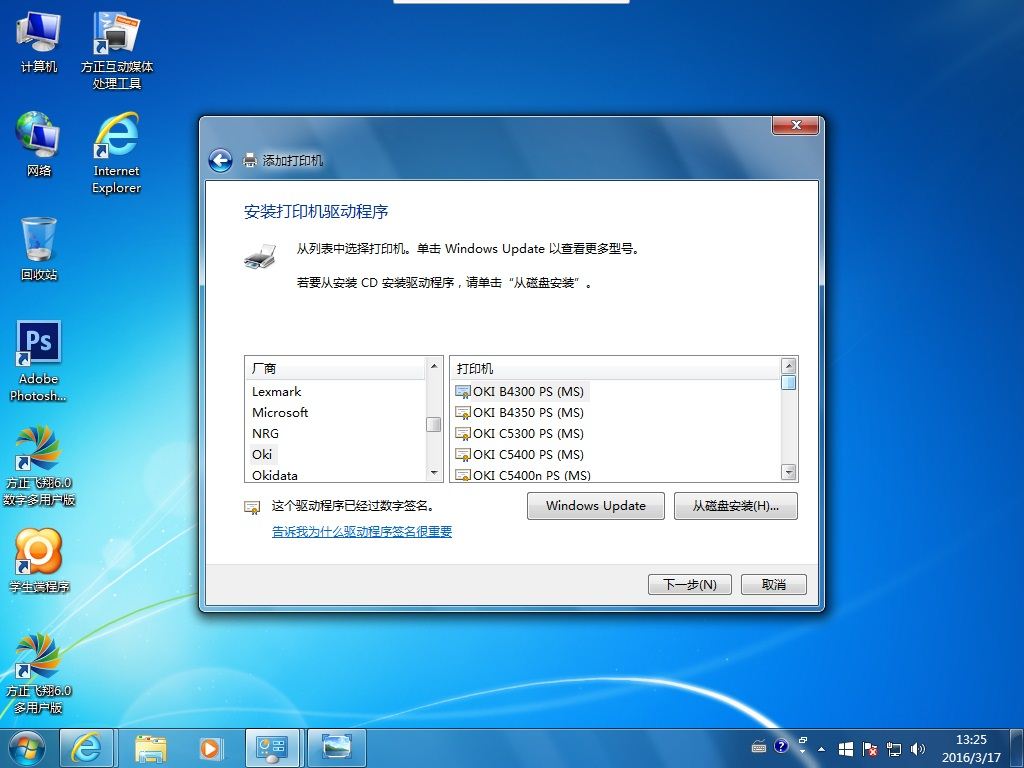Show hidden tray icons arrow

click(x=822, y=749)
